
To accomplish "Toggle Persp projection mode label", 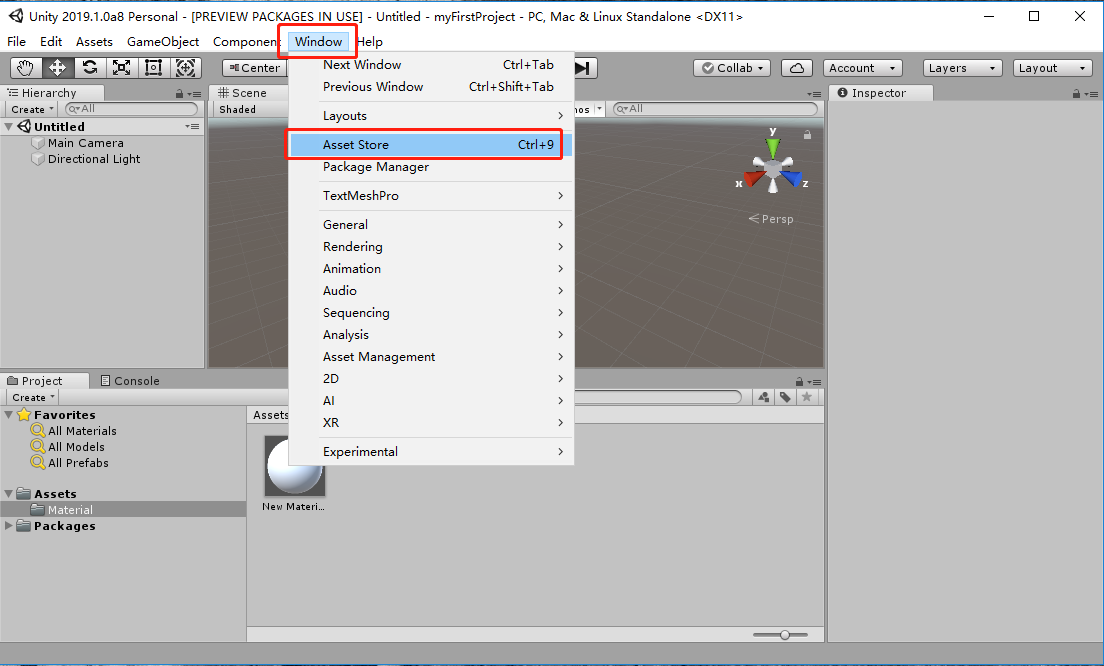I will (x=771, y=219).
